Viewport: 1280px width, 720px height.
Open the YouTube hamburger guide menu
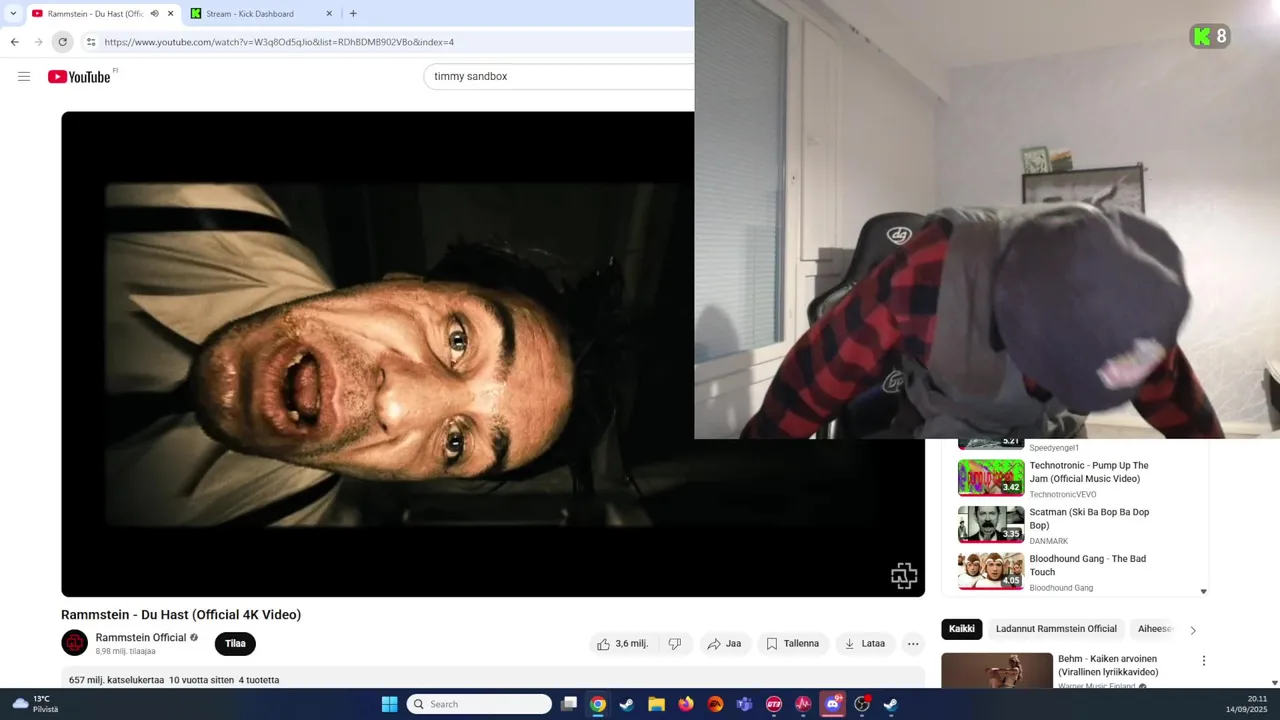24,77
